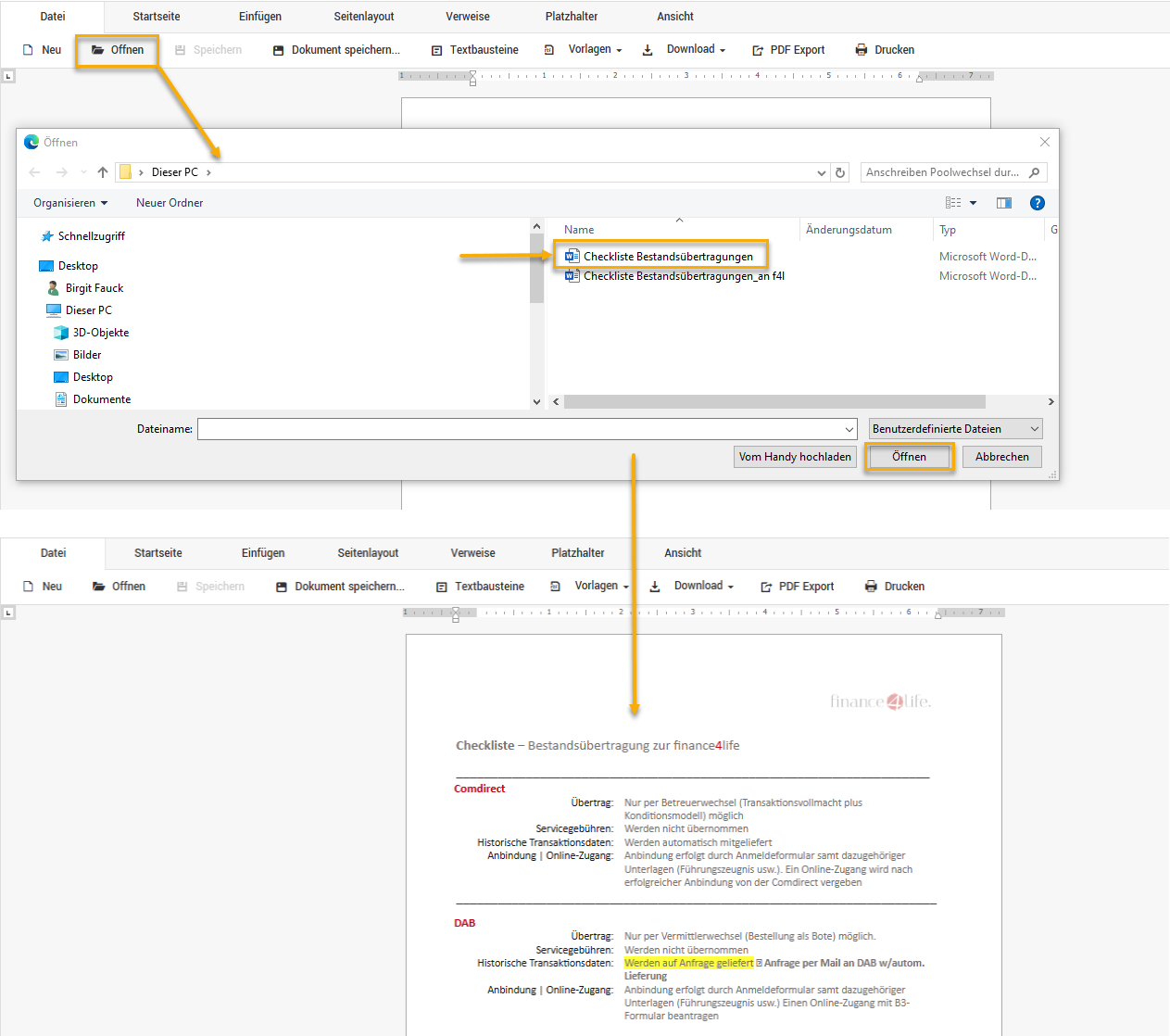The height and width of the screenshot is (1036, 1170).
Task: Select file Checkliste Bestandsübertragungen_an f4l
Action: 674,276
